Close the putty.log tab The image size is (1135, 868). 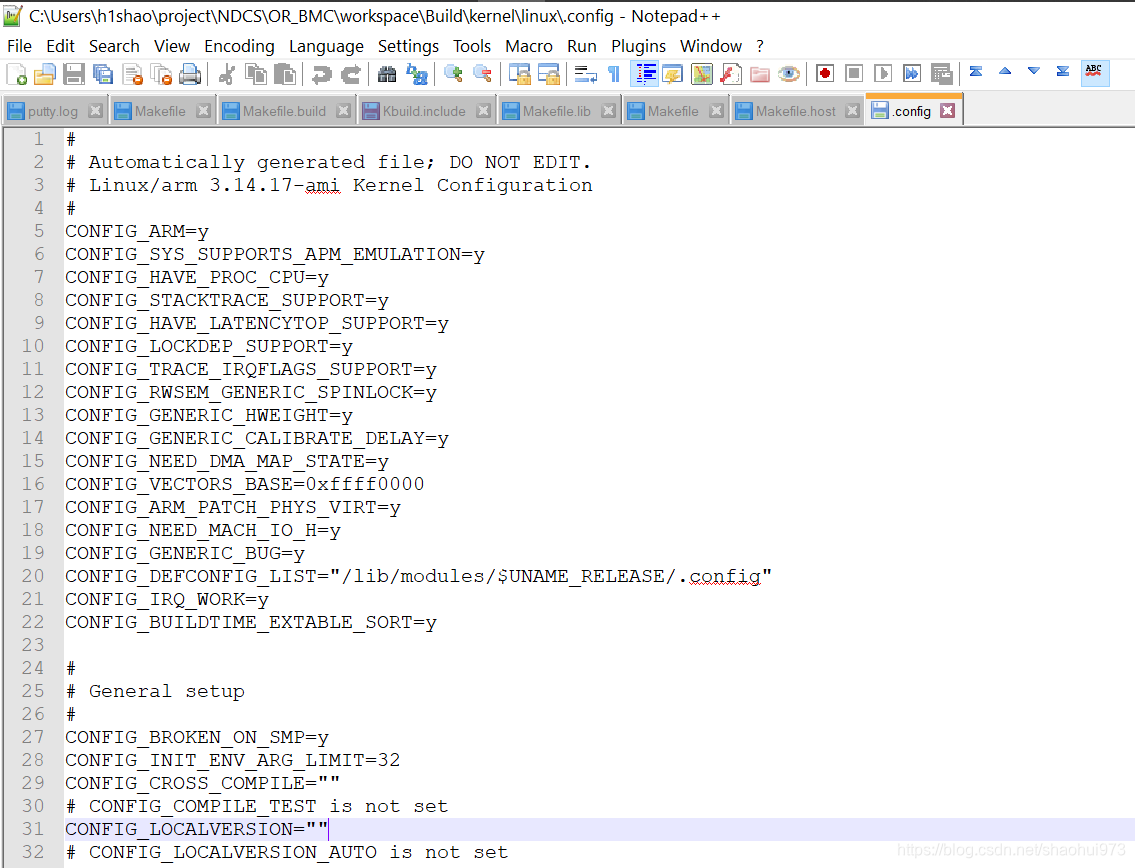(95, 111)
